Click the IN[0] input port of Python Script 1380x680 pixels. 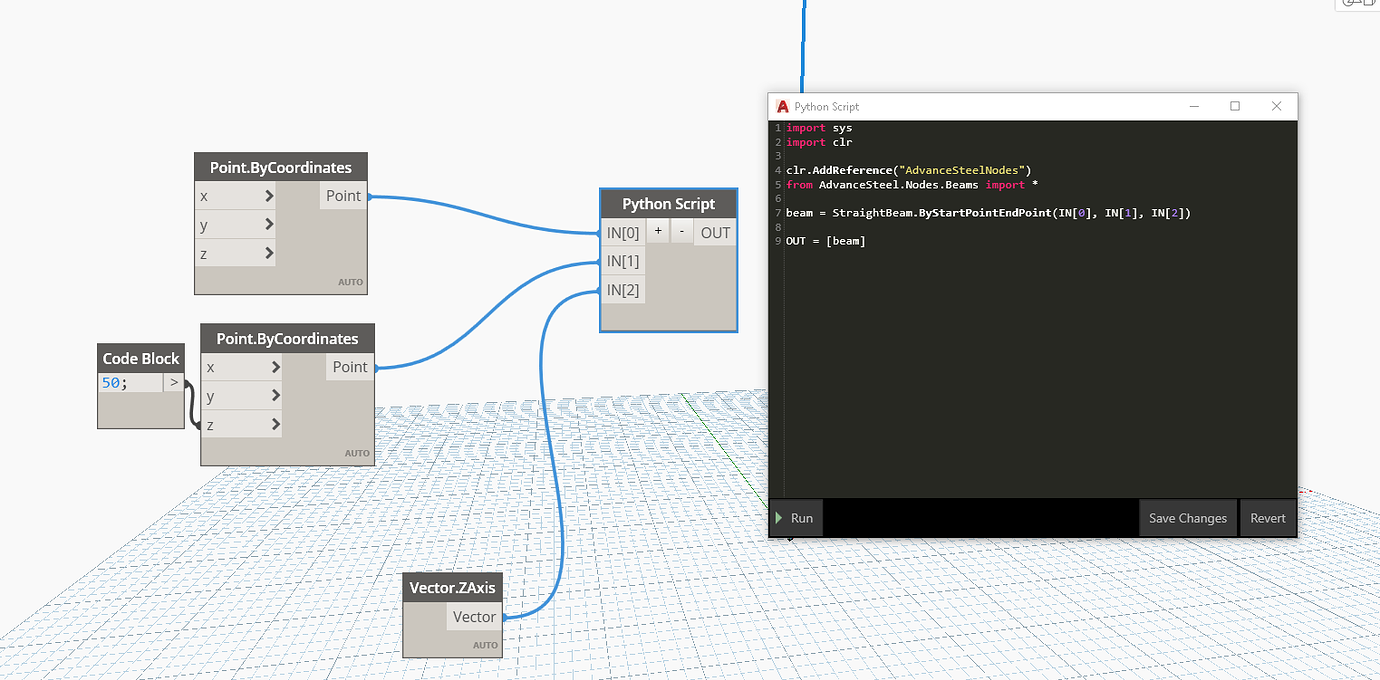pos(623,231)
